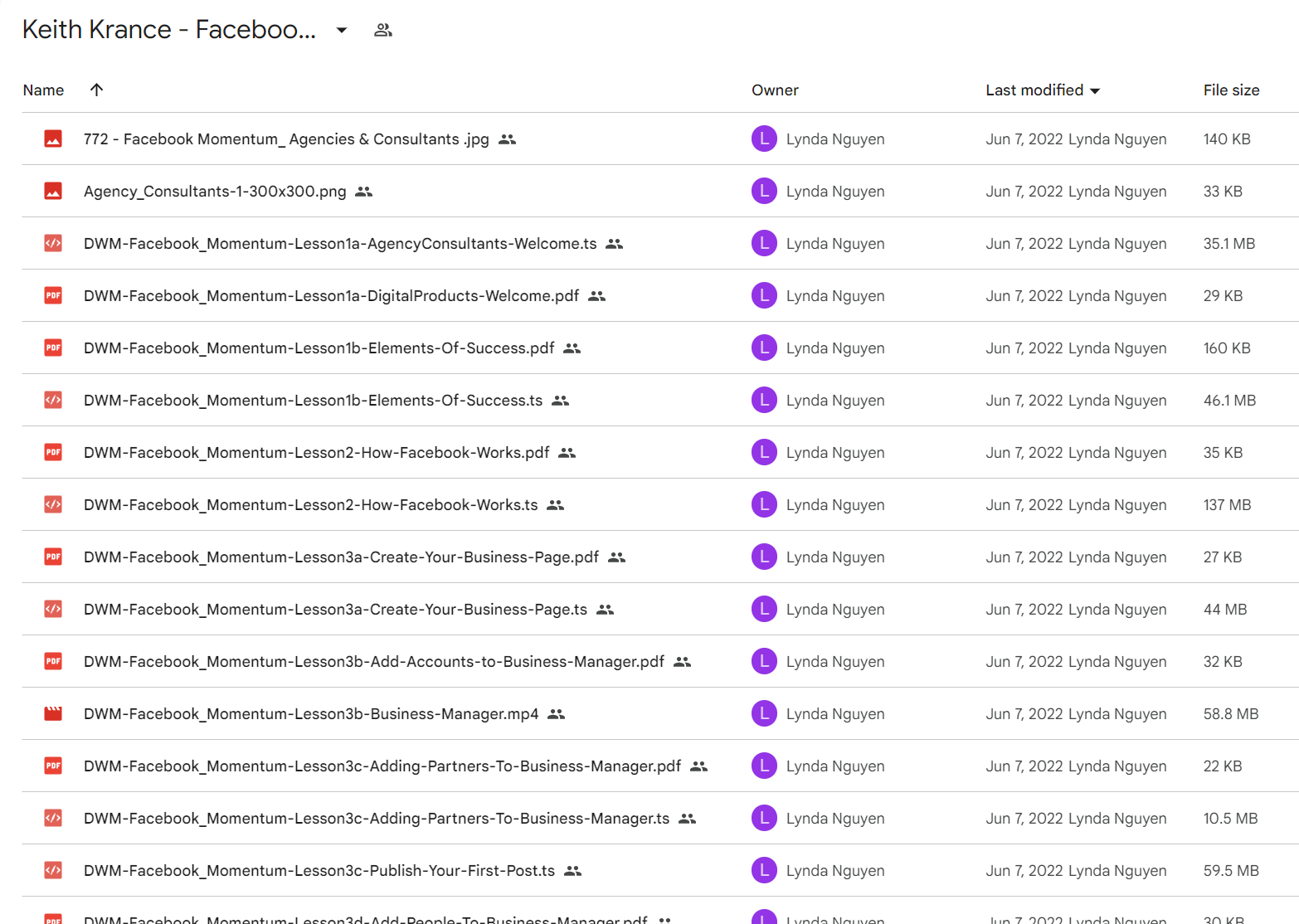Select DWM-Facebook_Momentum-Lesson1b-Elements-Of-Success.pdf
This screenshot has height=924, width=1299.
point(319,348)
